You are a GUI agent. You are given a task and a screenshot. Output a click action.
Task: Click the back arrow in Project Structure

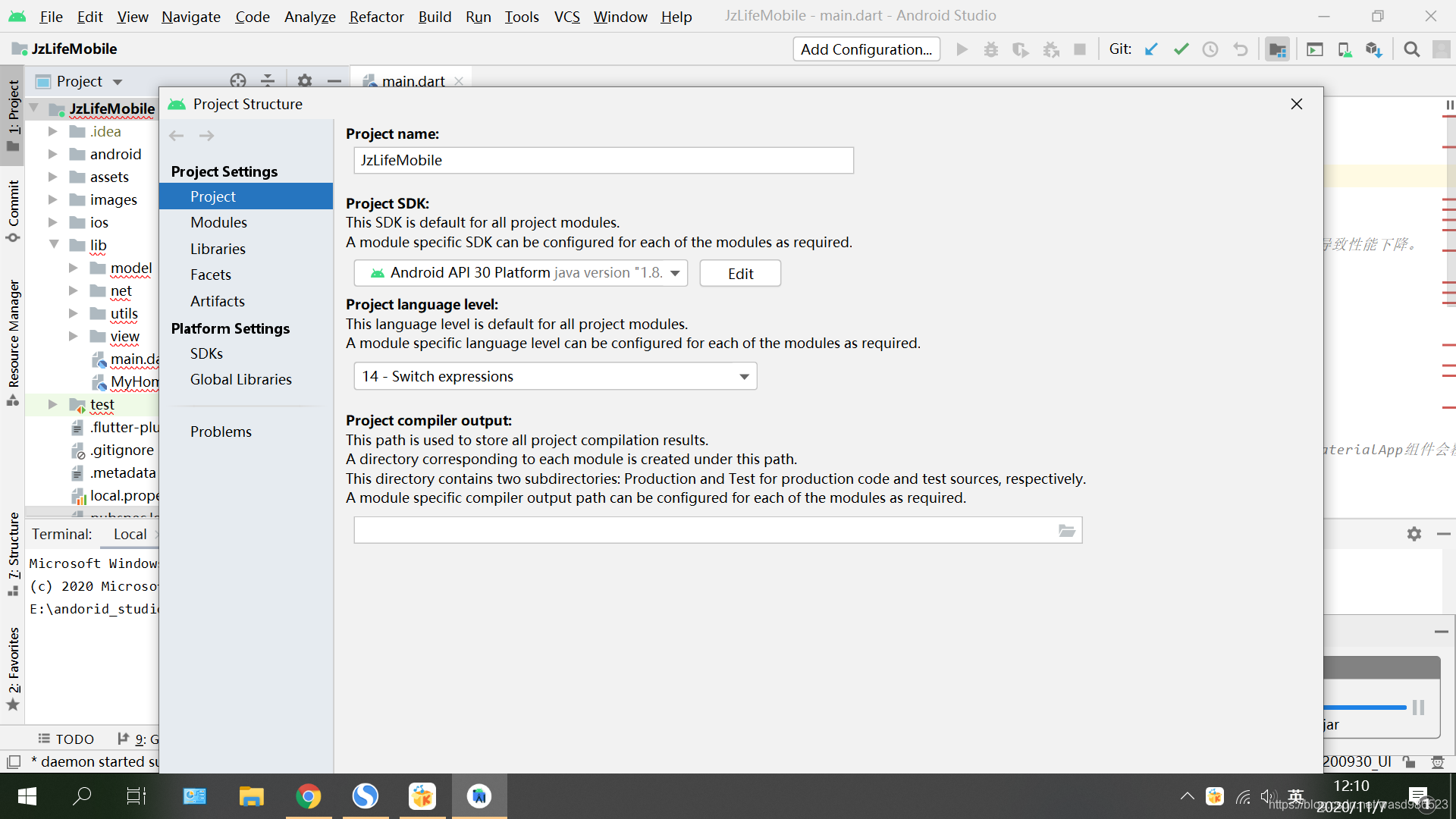coord(177,136)
